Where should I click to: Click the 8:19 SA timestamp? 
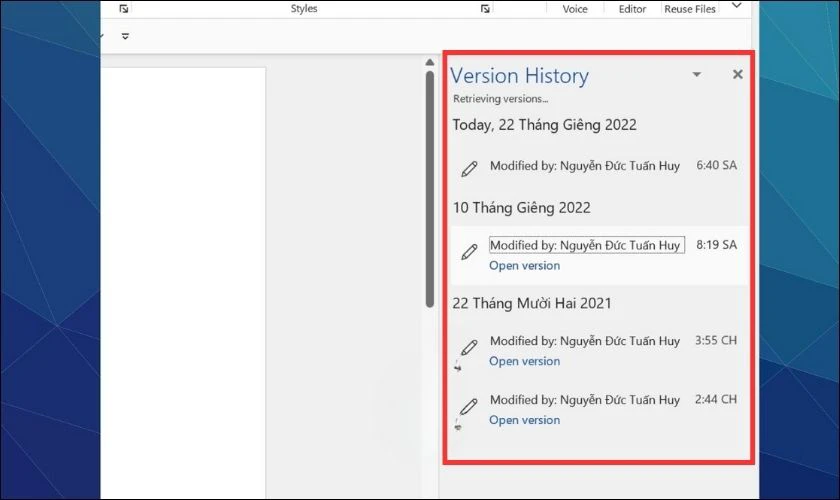[716, 245]
